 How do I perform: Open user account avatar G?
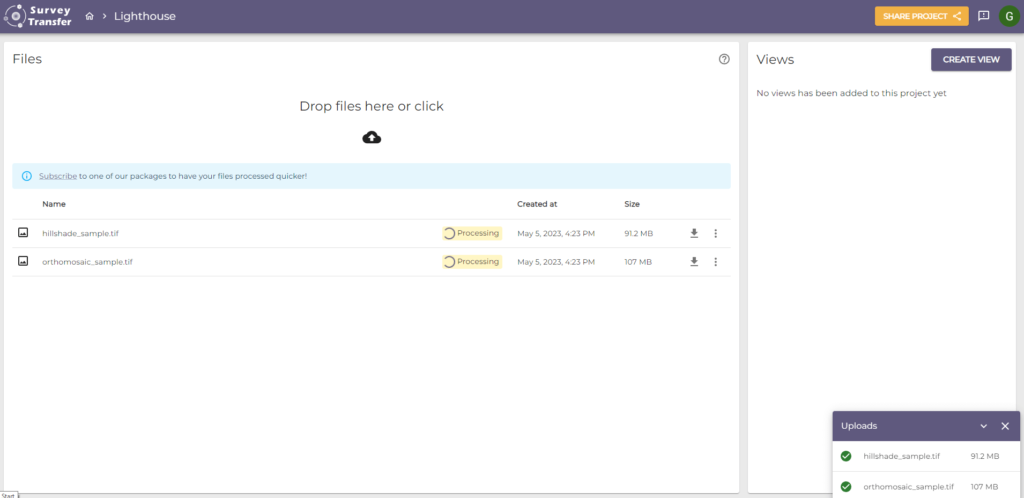pos(1008,16)
